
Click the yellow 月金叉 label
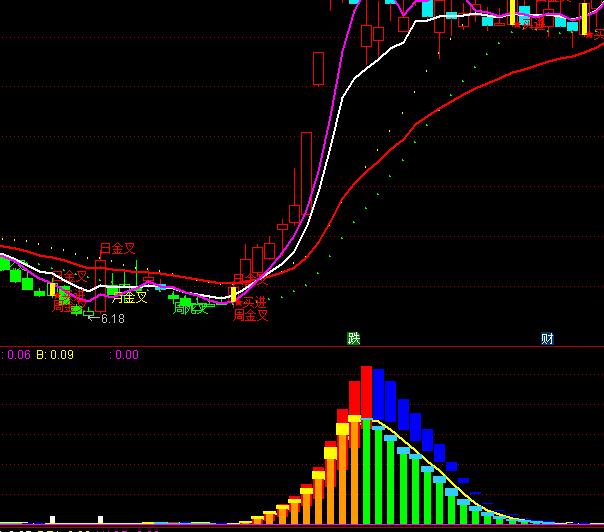[129, 296]
